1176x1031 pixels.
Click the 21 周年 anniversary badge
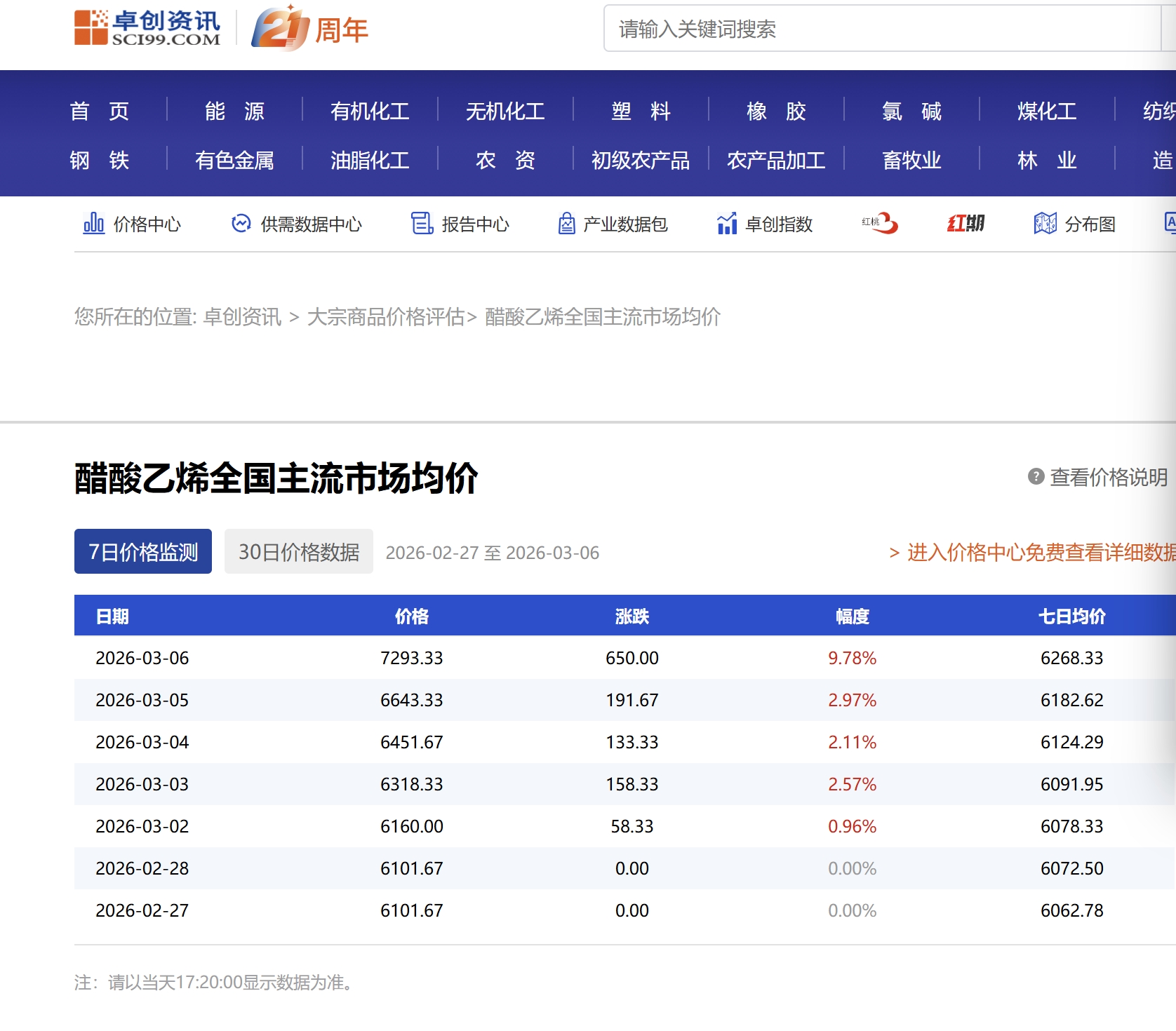click(x=309, y=29)
